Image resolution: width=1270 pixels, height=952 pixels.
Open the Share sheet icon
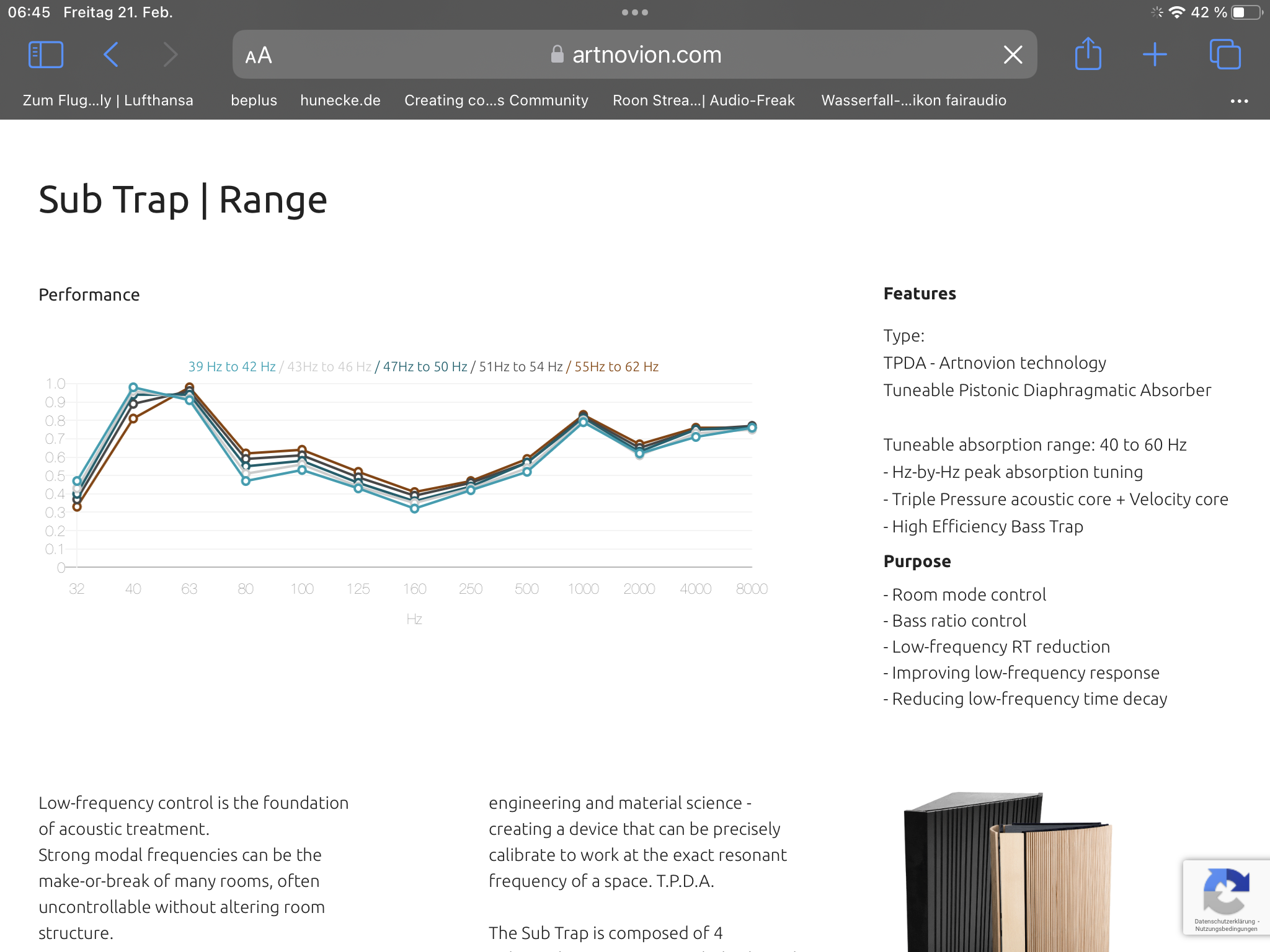pos(1088,54)
